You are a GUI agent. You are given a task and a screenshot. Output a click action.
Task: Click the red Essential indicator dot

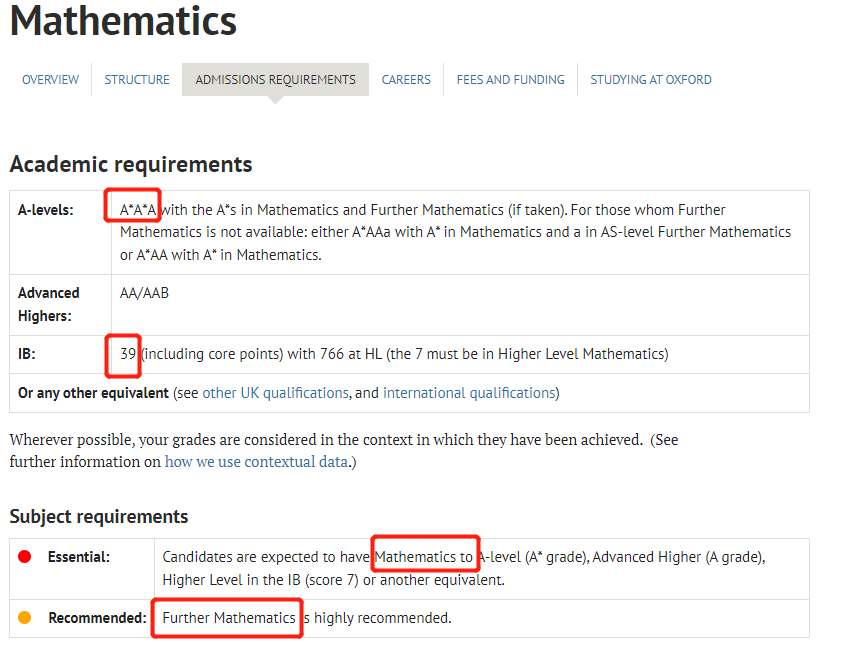click(24, 556)
